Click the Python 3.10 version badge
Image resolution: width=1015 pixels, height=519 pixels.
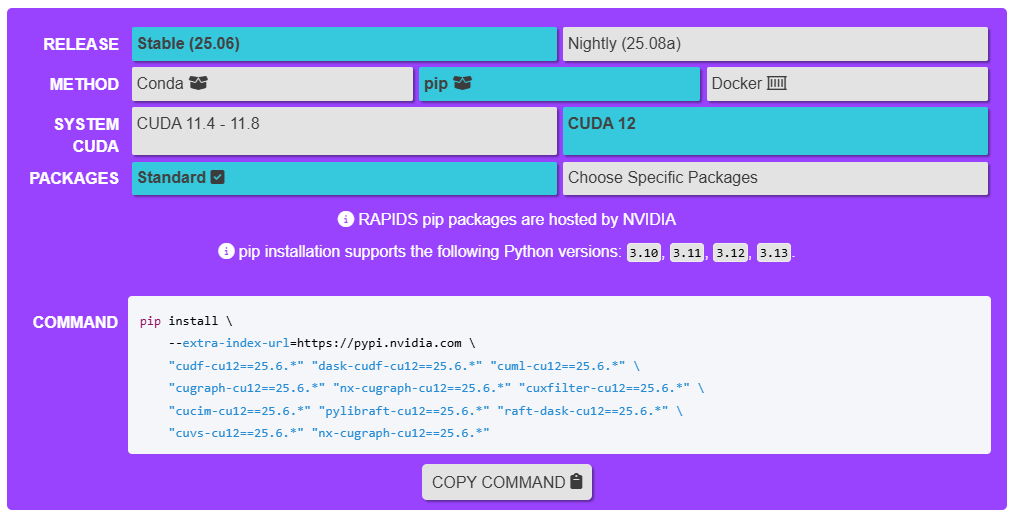click(x=643, y=253)
